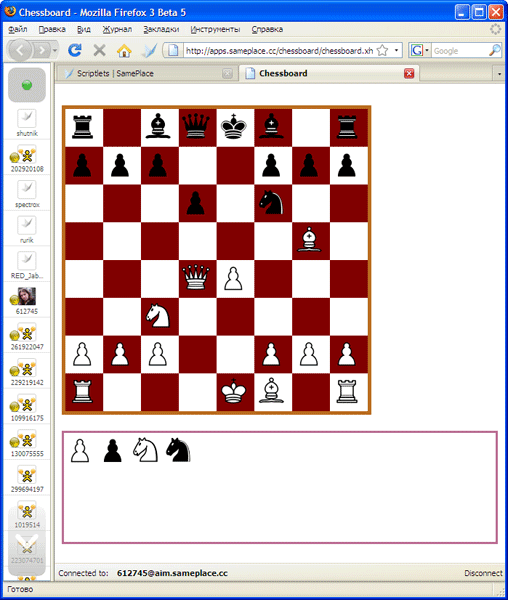Select contact 109916175 in sidebar
The height and width of the screenshot is (600, 508).
pyautogui.click(x=27, y=408)
